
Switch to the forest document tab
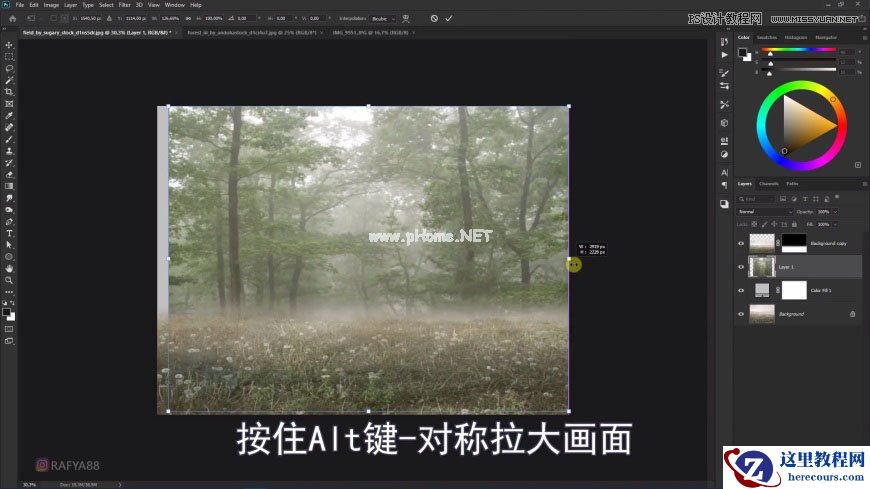(x=251, y=33)
